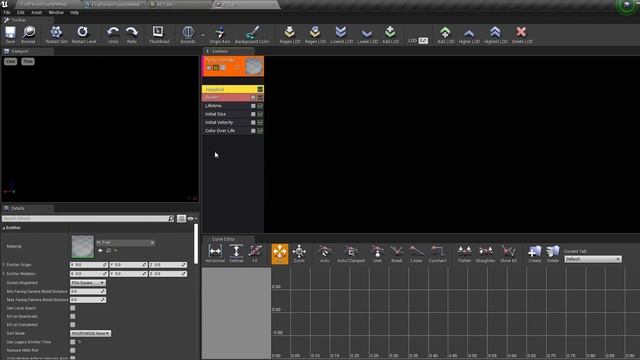Enable Kill on Deactivate checkbox
This screenshot has width=640, height=360.
click(73, 316)
